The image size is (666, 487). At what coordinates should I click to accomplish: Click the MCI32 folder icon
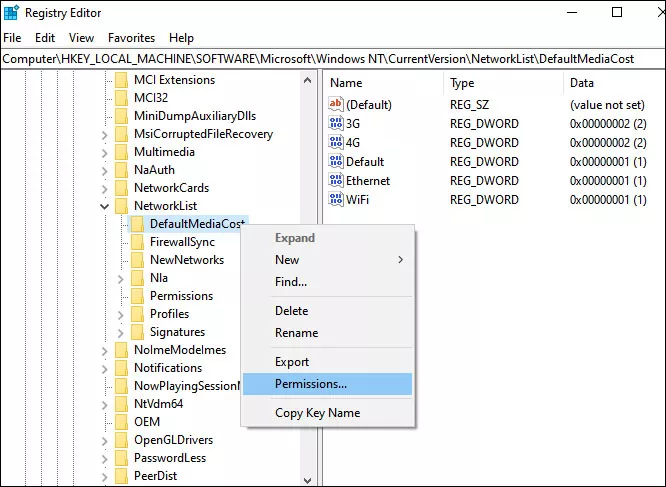(x=121, y=98)
